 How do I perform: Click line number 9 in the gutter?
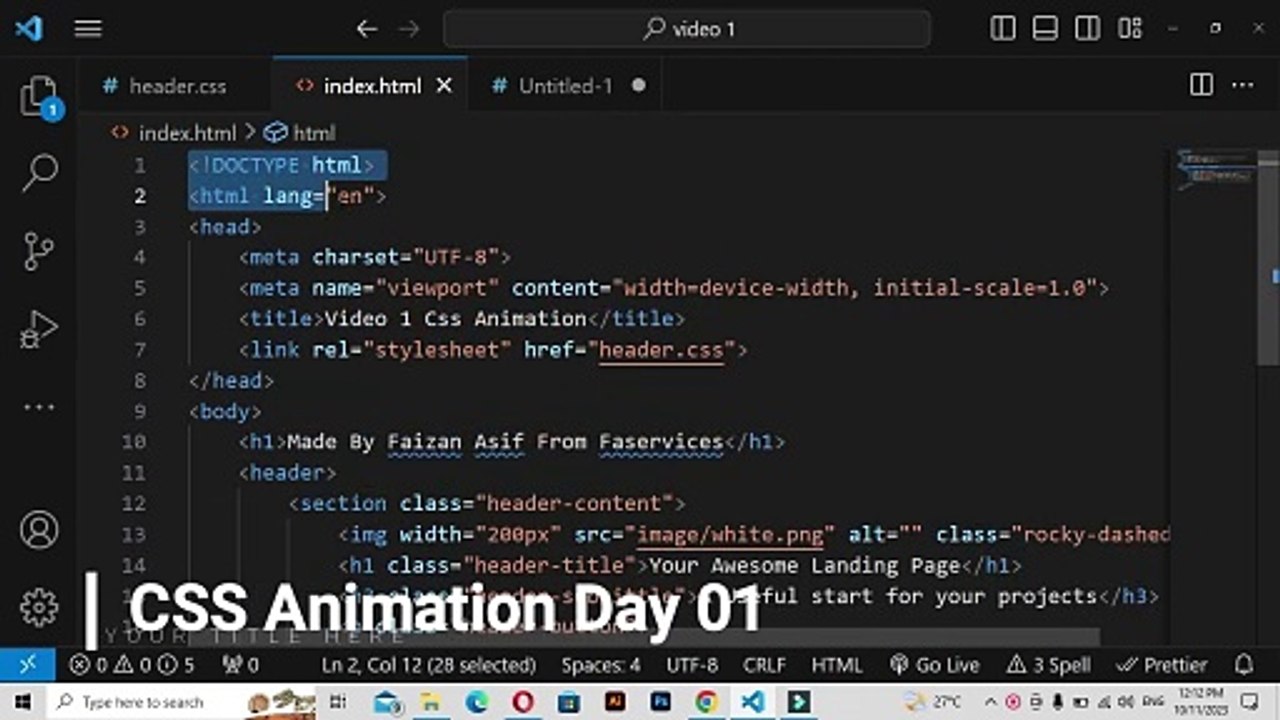139,411
